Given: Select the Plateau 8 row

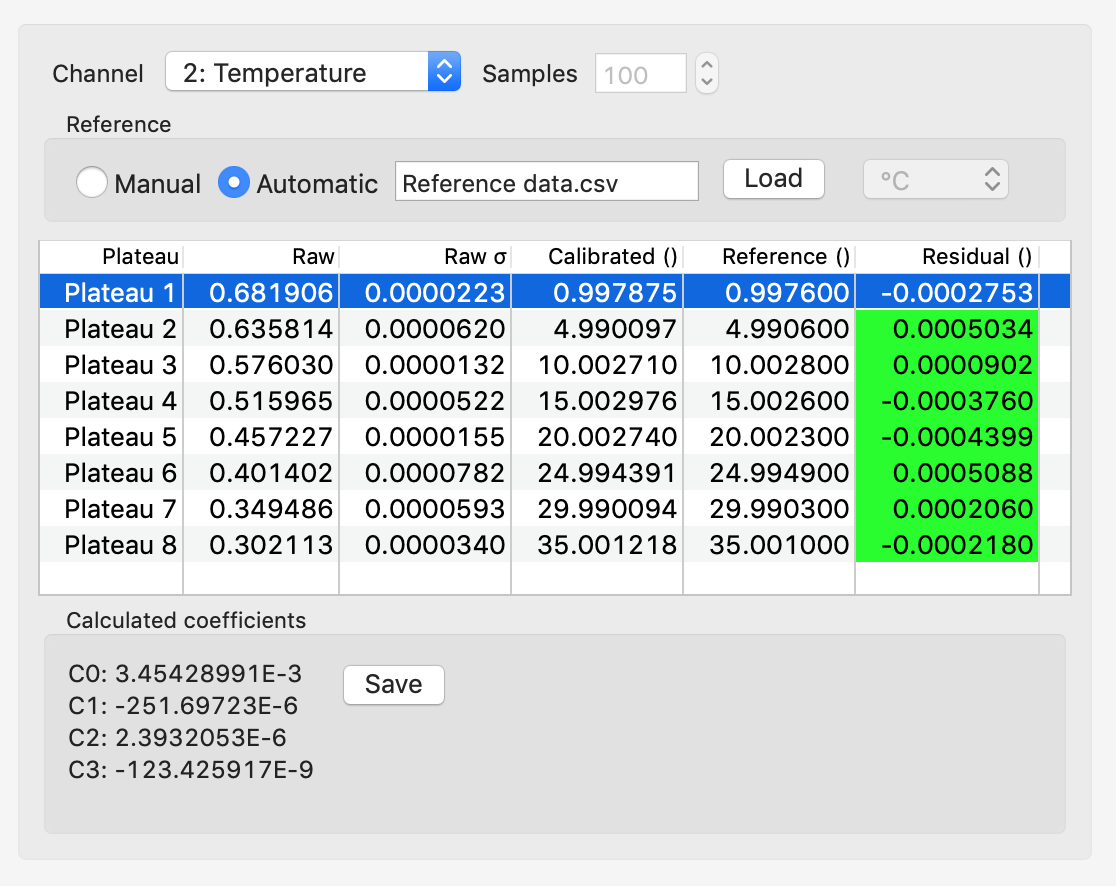Looking at the screenshot, I should tap(120, 545).
